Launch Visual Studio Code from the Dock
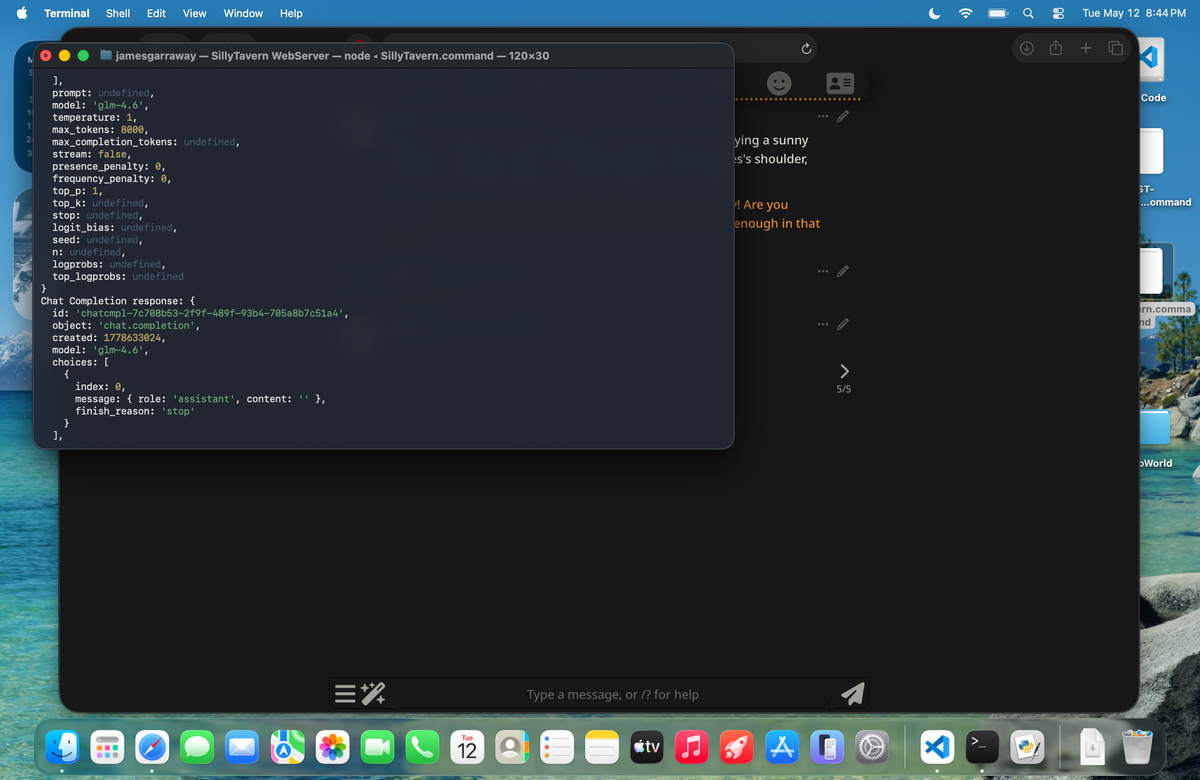The width and height of the screenshot is (1200, 780). [935, 746]
